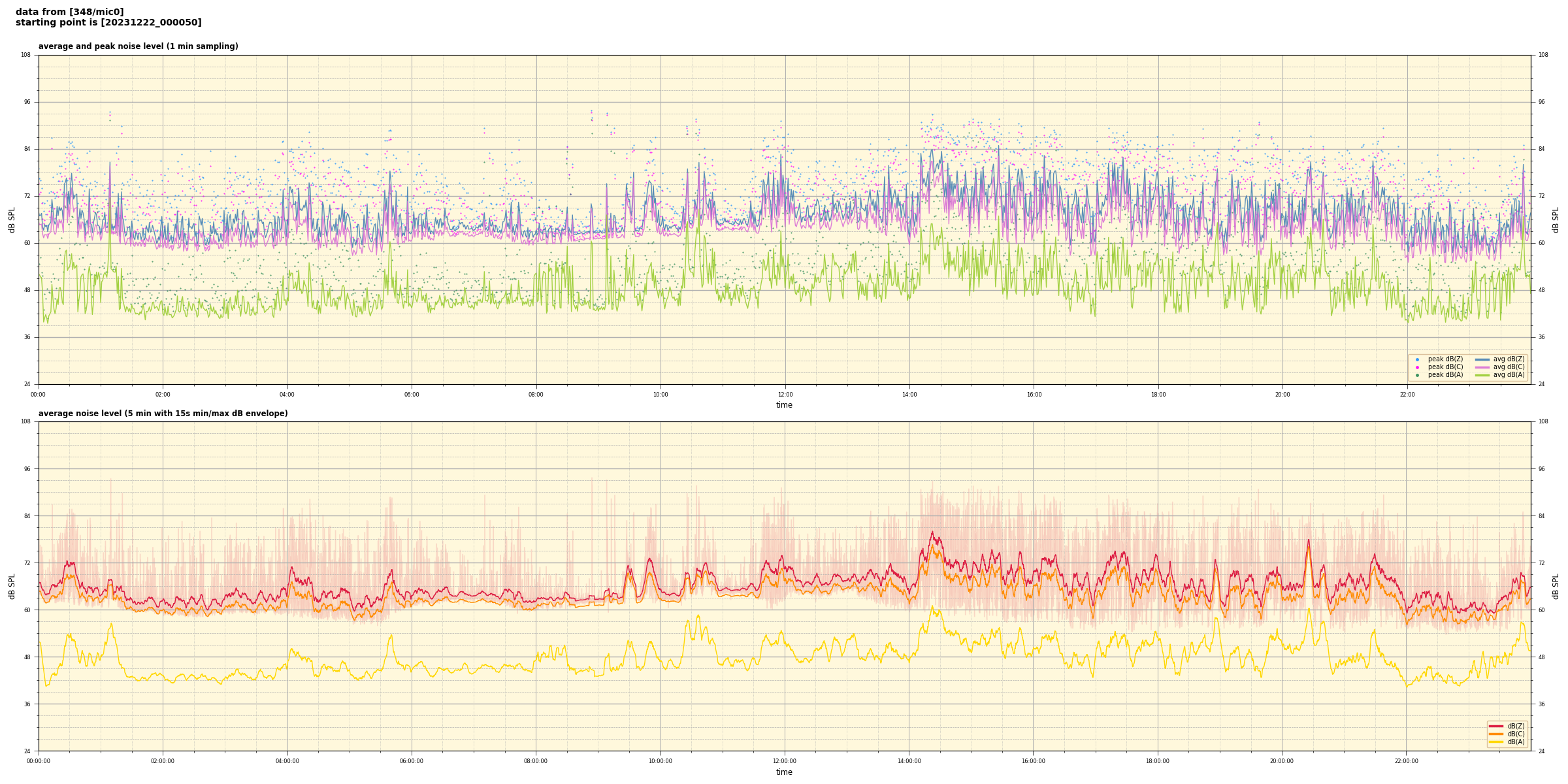The image size is (1568, 784).
Task: Click yellow dB(A) swatch in bottom legend
Action: [1495, 742]
